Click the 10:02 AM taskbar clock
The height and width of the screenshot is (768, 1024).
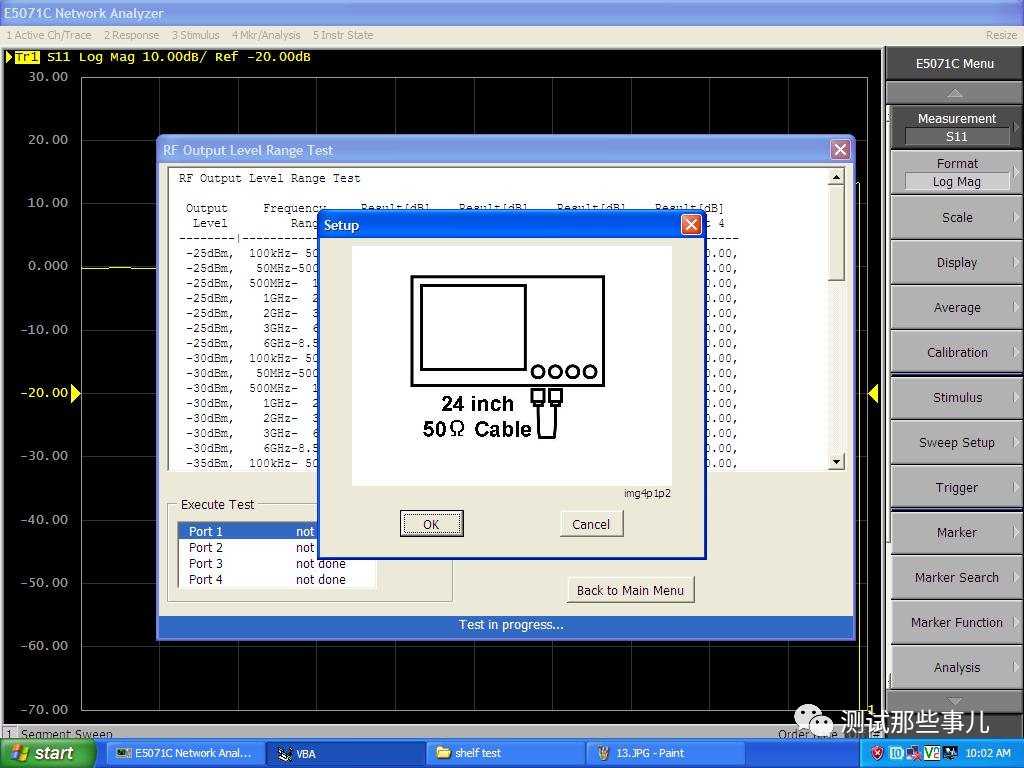click(987, 753)
